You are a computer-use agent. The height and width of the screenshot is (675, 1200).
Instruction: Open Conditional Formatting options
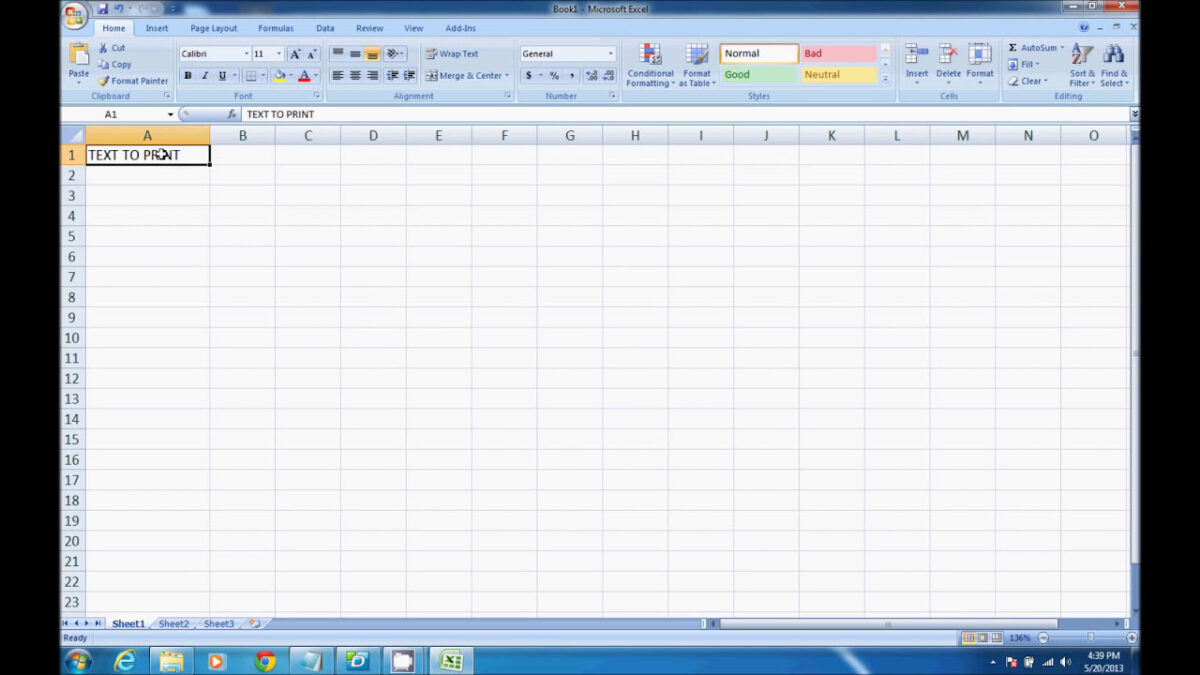[x=650, y=64]
